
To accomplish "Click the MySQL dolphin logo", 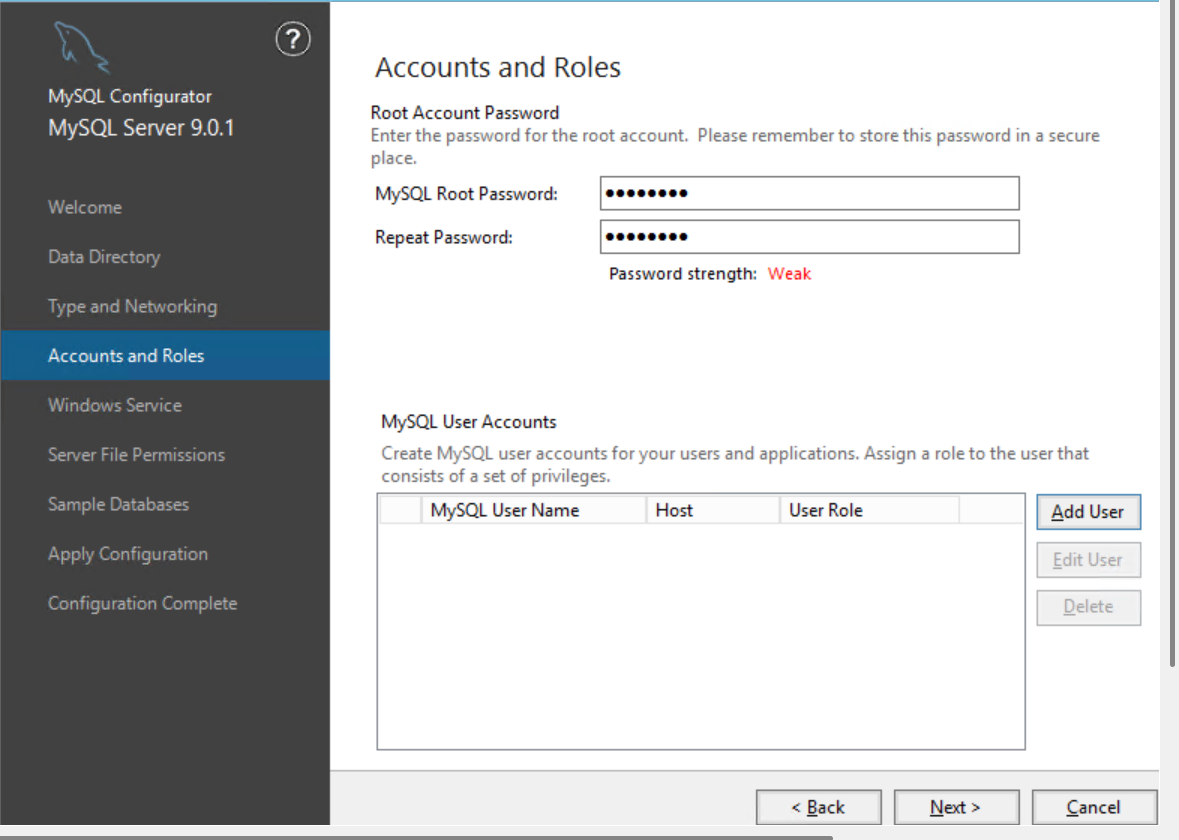I will (x=81, y=48).
